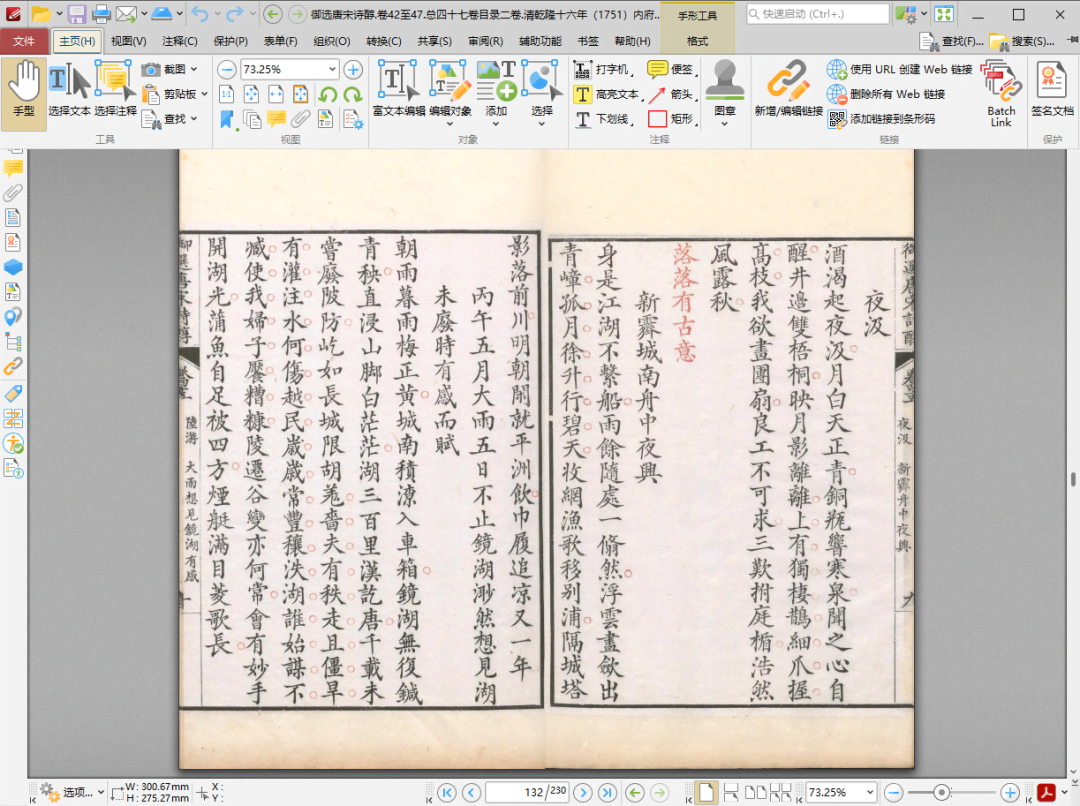Image resolution: width=1080 pixels, height=806 pixels.
Task: Click the zoom slider in status bar
Action: 941,792
